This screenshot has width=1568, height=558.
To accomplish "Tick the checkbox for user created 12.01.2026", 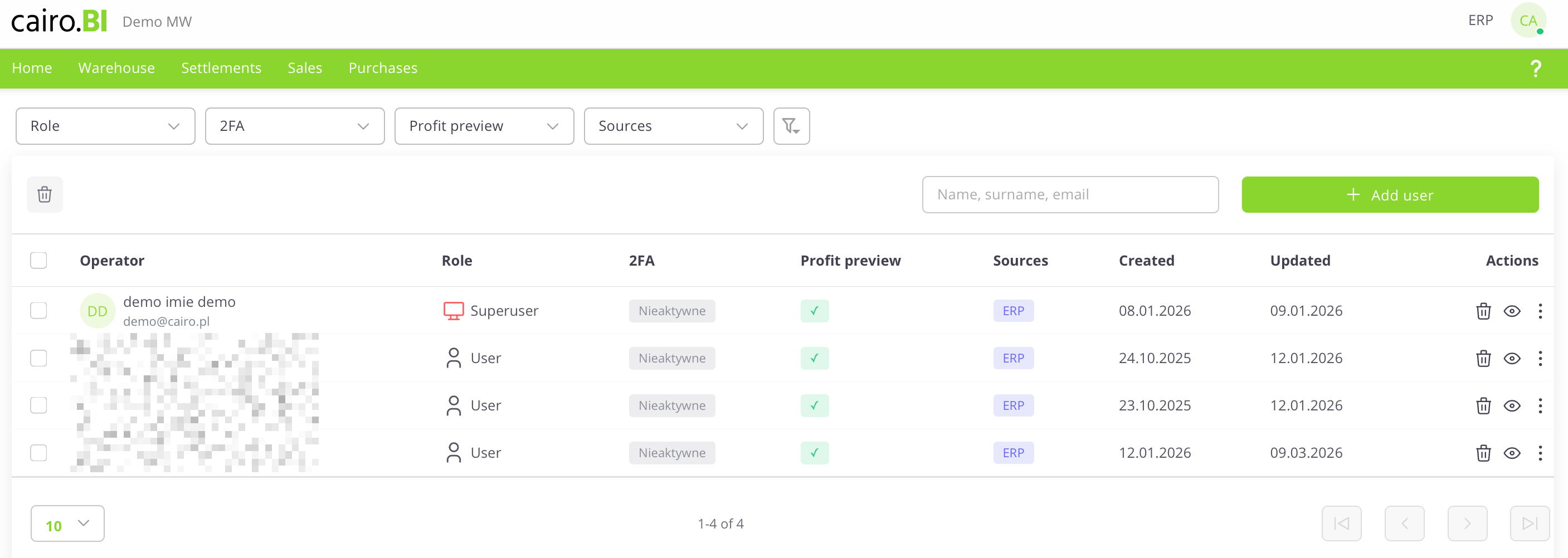I will pyautogui.click(x=38, y=453).
